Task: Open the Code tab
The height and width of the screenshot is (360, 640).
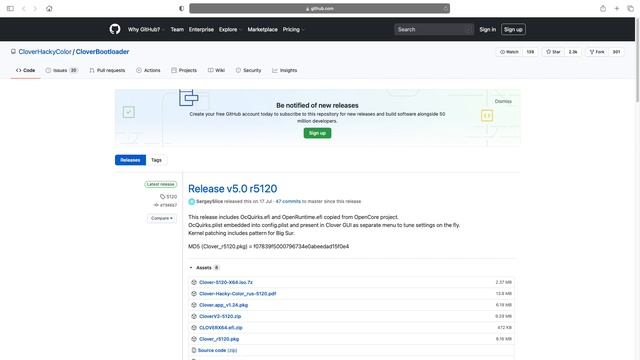Action: point(25,70)
